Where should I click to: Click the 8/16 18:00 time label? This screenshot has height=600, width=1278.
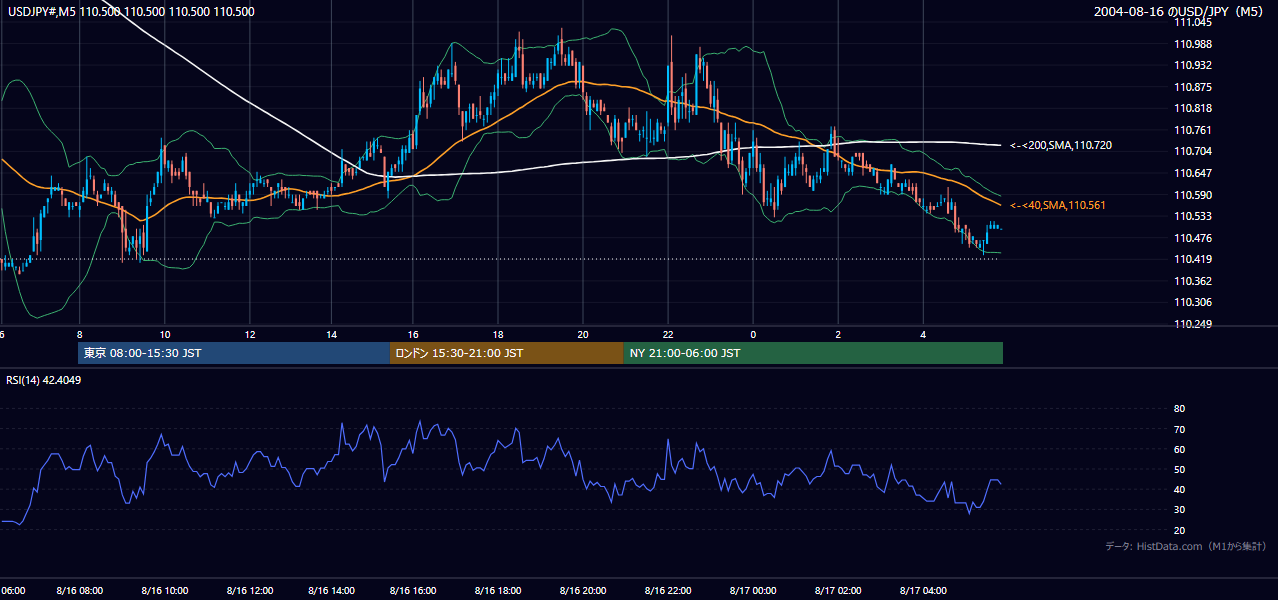click(x=499, y=591)
